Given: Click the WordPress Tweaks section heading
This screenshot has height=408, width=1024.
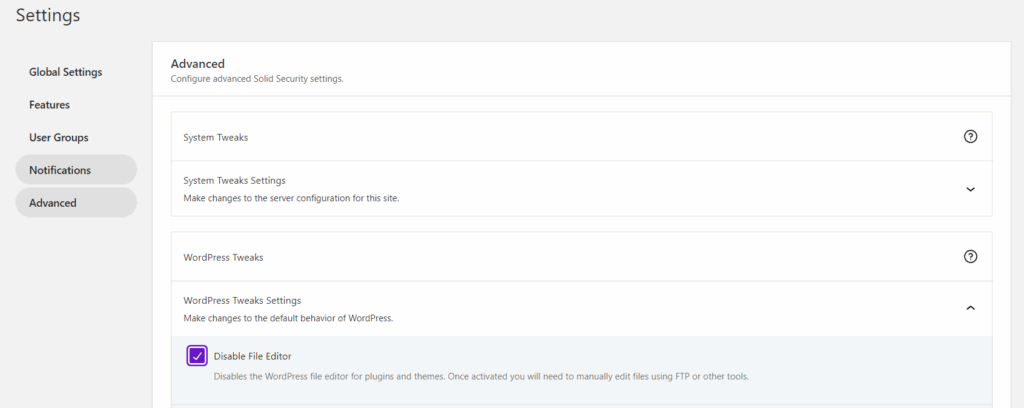Looking at the screenshot, I should coord(223,257).
